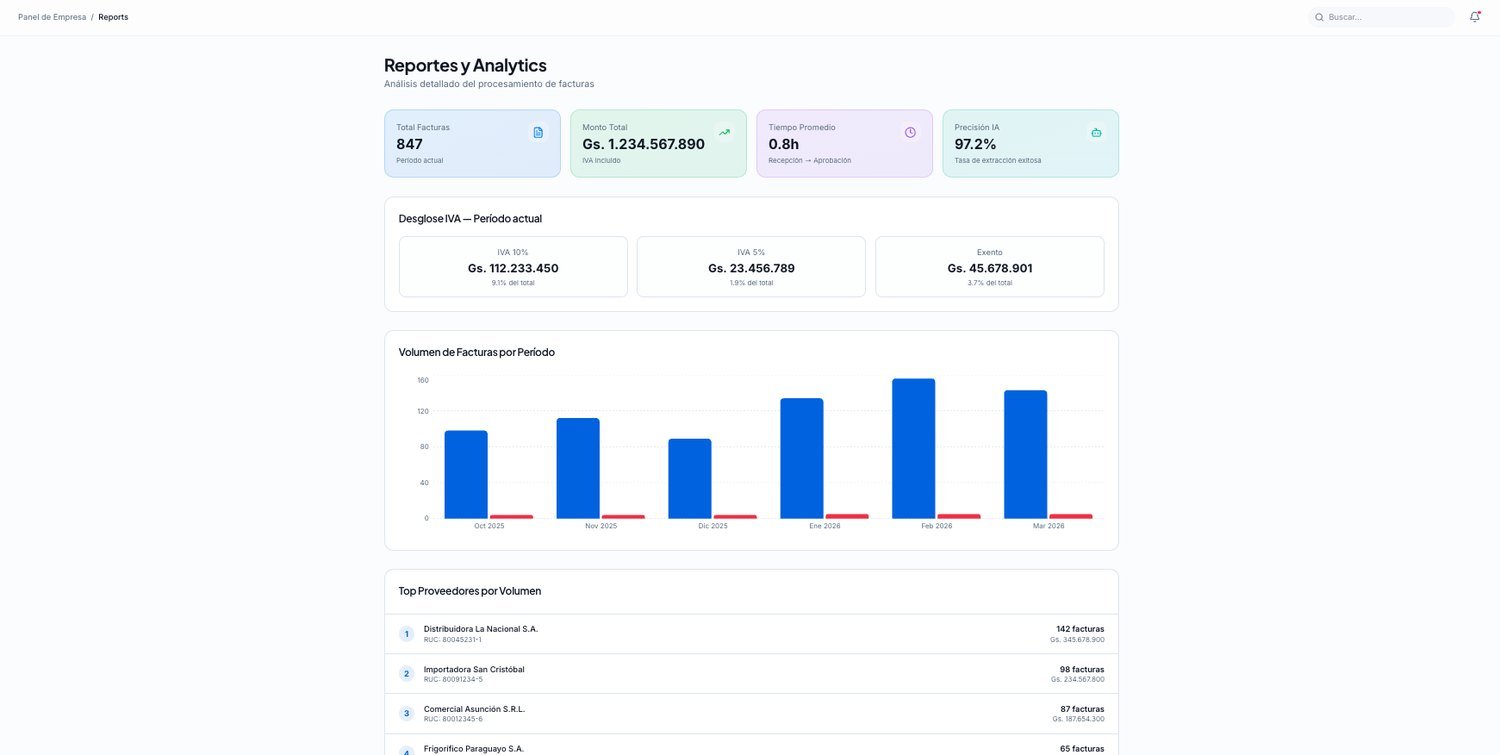Screen dimensions: 1500x755
Task: Click the 'Feb 2026' axis label
Action: click(x=937, y=526)
